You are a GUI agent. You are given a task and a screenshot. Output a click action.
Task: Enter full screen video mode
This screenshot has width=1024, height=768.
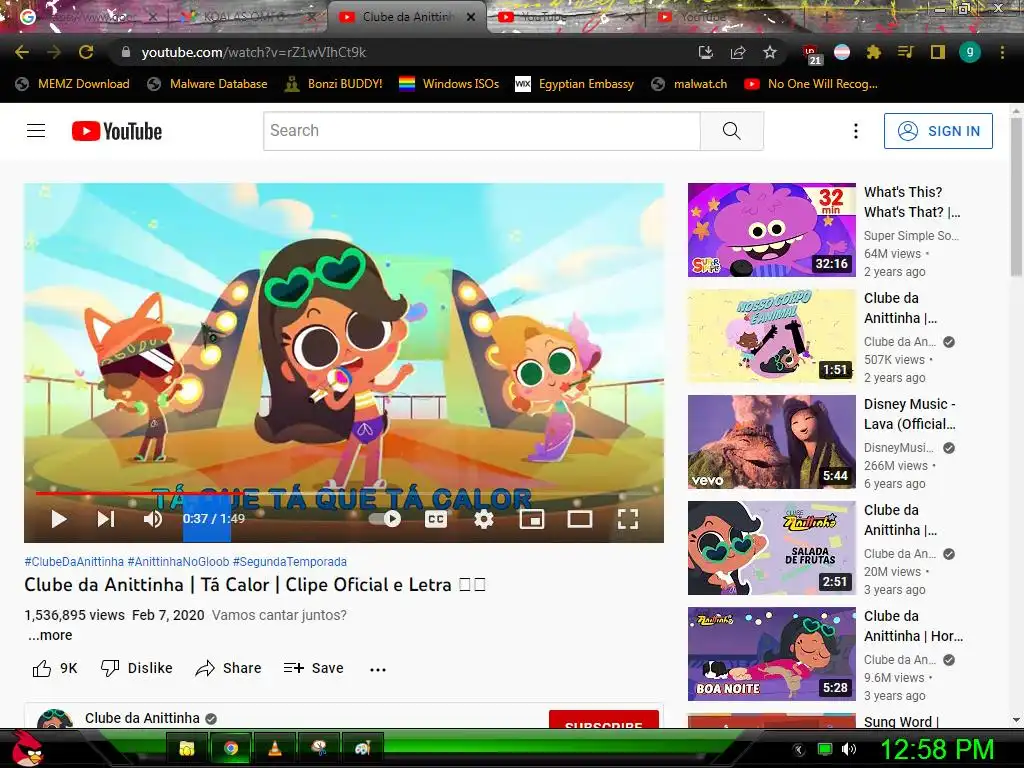(628, 519)
